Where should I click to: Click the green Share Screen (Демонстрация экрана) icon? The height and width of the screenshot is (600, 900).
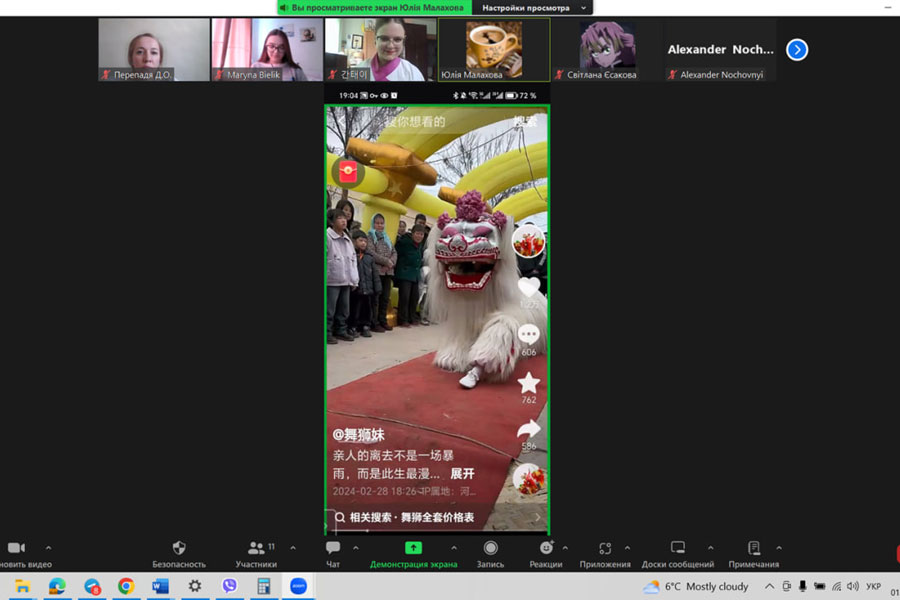413,548
